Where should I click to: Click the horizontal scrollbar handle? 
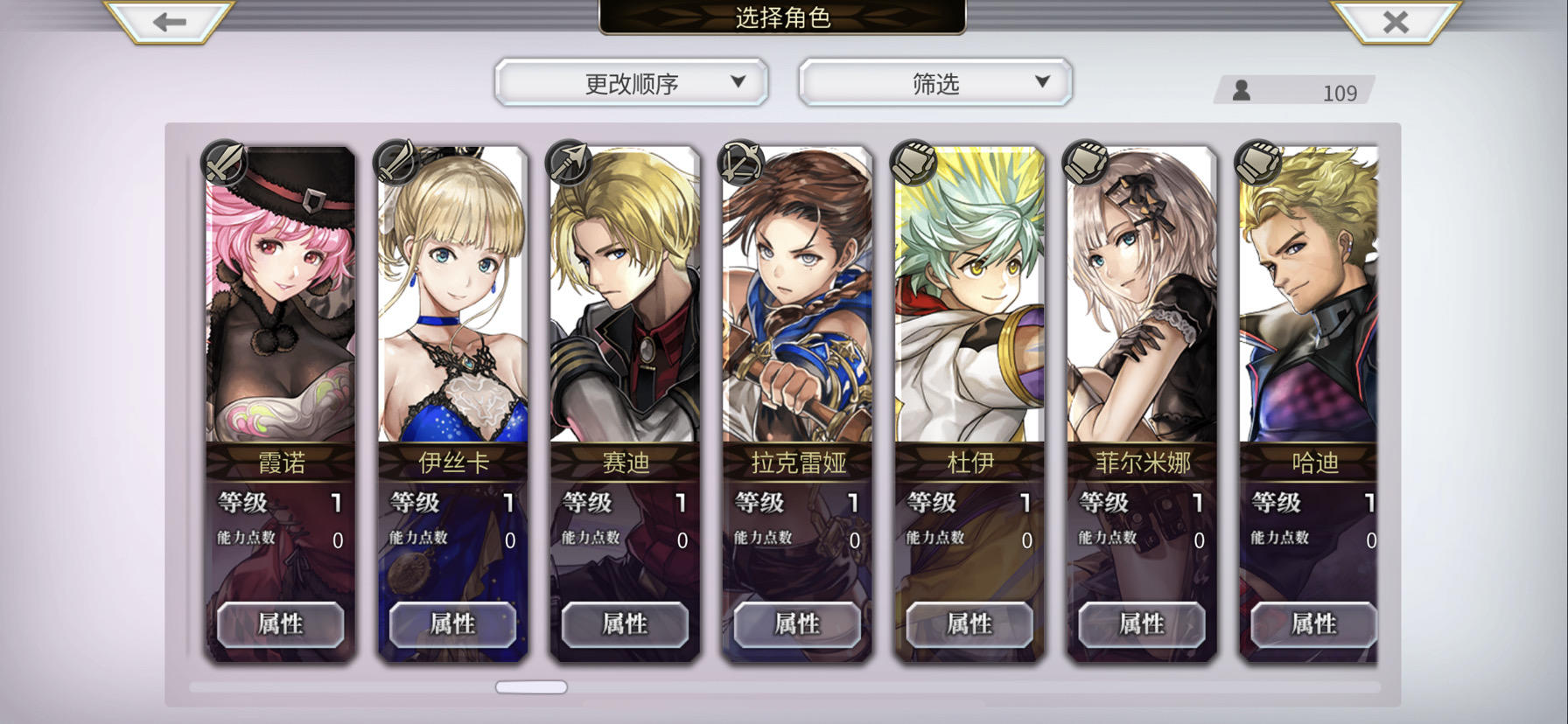point(531,687)
